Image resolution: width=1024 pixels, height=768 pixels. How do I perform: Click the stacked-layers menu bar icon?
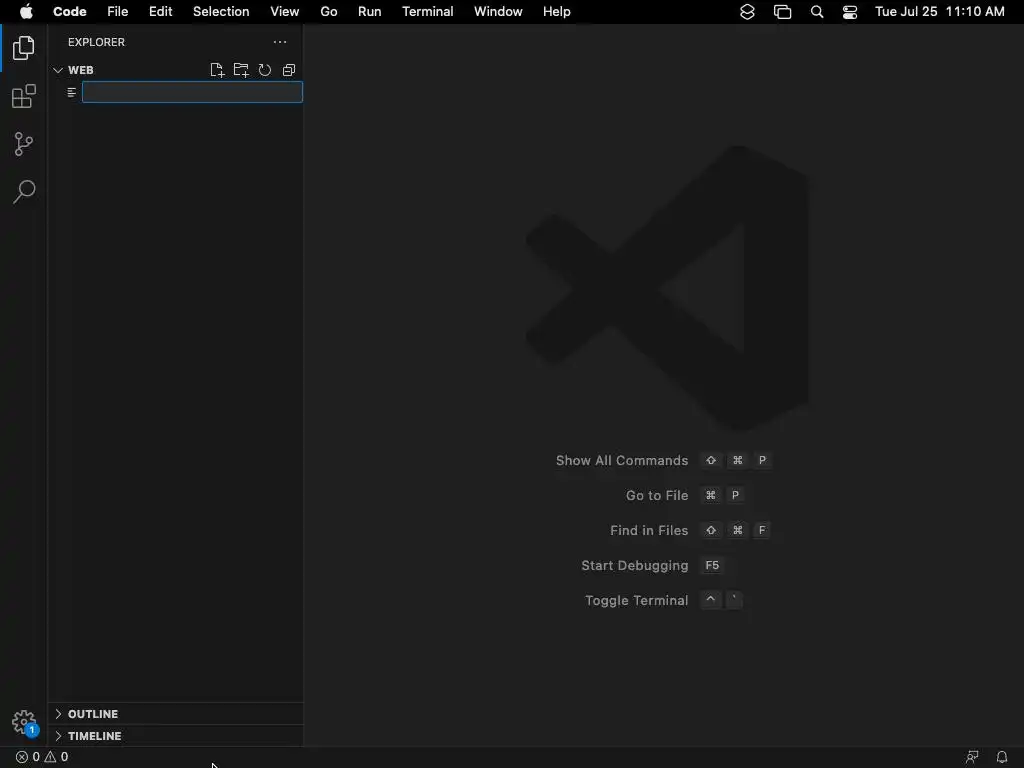pyautogui.click(x=747, y=12)
